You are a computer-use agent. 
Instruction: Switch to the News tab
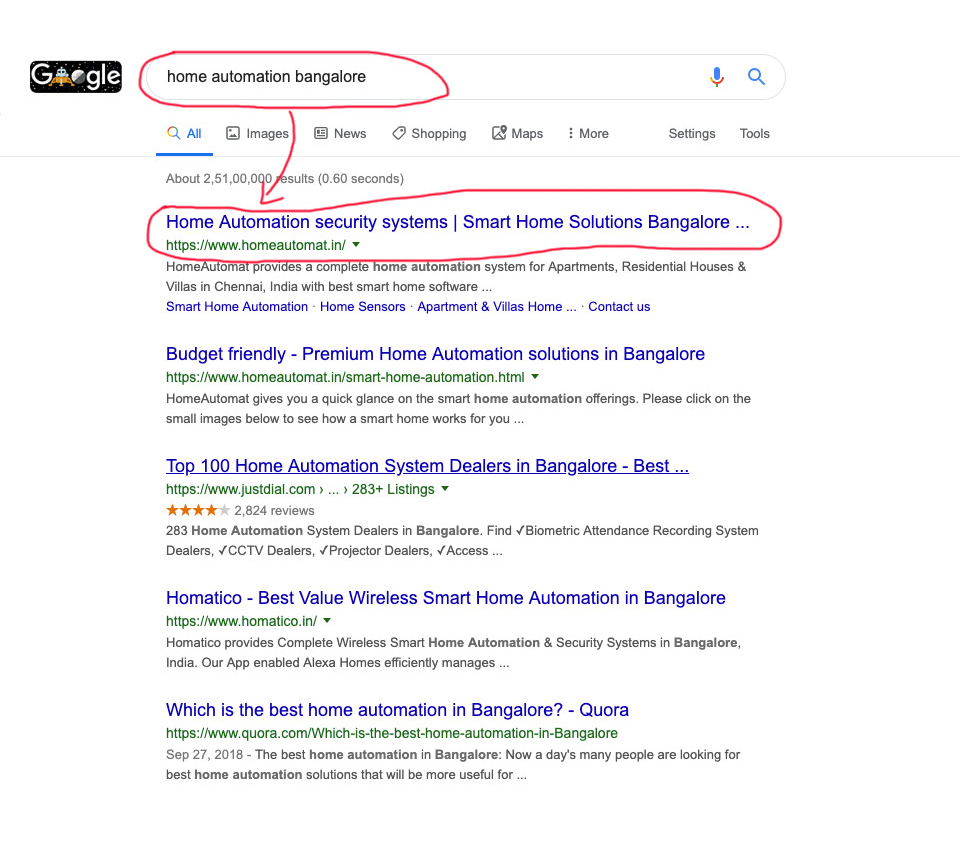pyautogui.click(x=340, y=133)
